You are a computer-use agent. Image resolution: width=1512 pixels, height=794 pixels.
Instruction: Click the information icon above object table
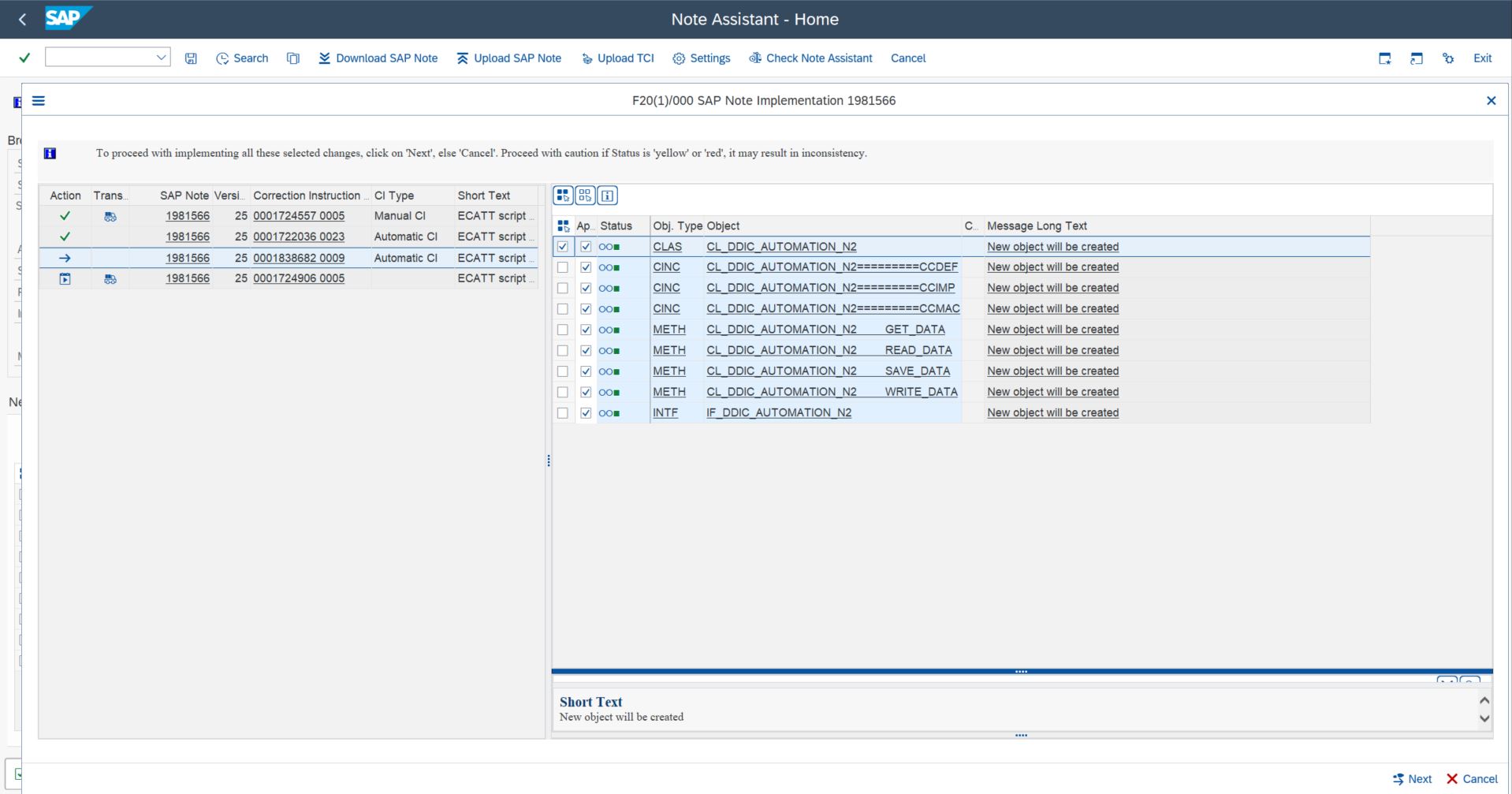(607, 196)
